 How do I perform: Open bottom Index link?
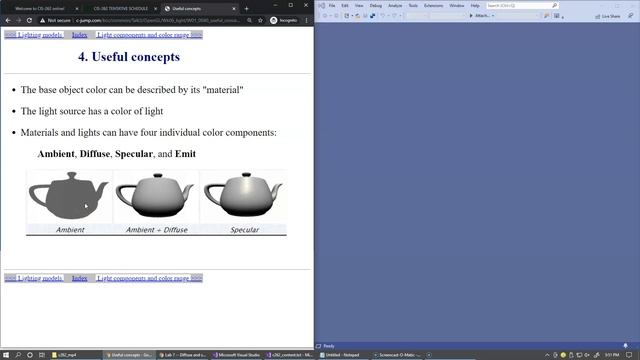click(x=80, y=278)
